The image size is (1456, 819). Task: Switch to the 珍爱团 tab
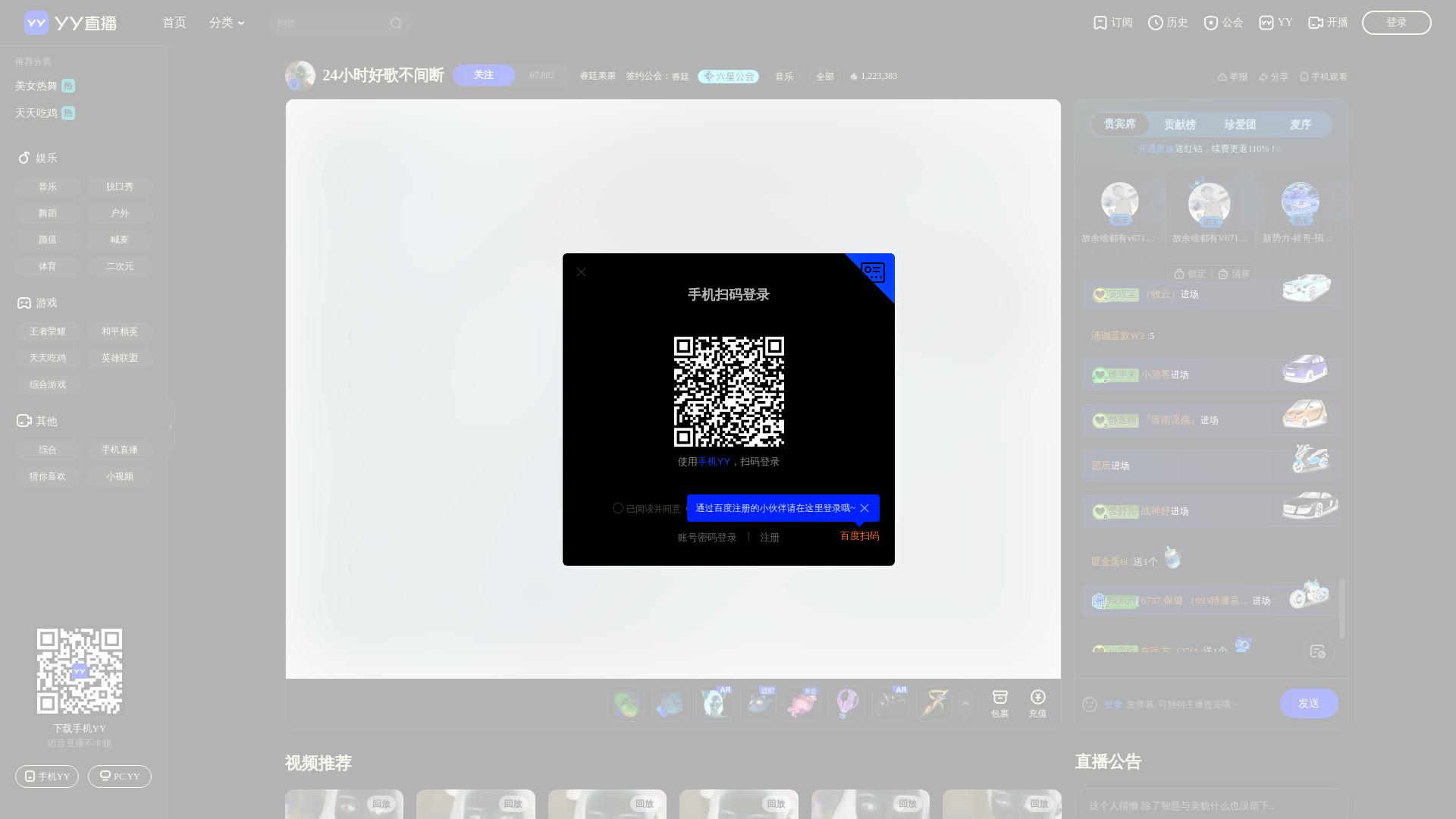point(1240,124)
